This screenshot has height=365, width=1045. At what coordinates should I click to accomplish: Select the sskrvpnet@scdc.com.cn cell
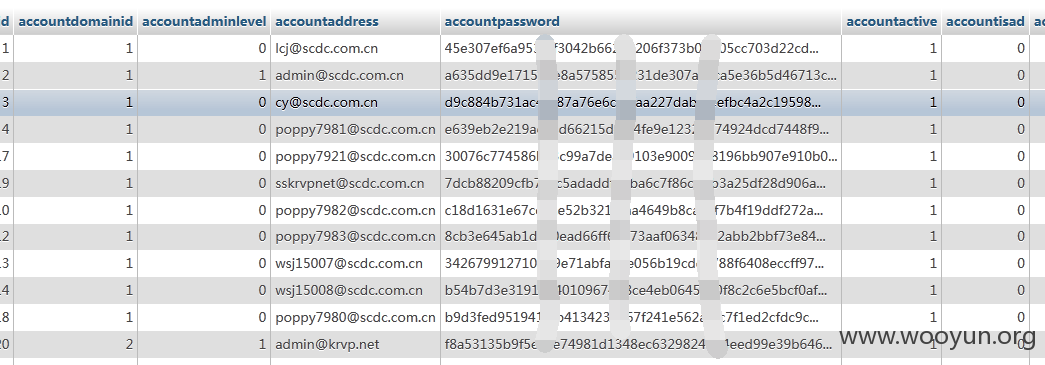click(x=355, y=183)
